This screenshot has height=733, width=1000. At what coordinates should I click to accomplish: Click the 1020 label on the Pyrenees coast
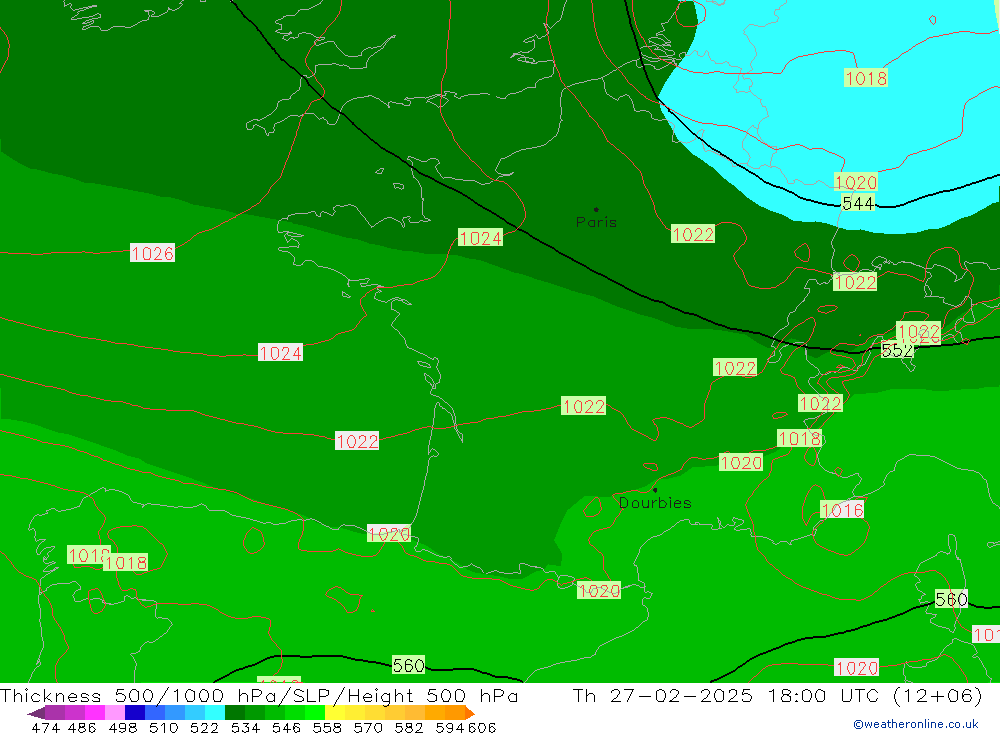[389, 534]
